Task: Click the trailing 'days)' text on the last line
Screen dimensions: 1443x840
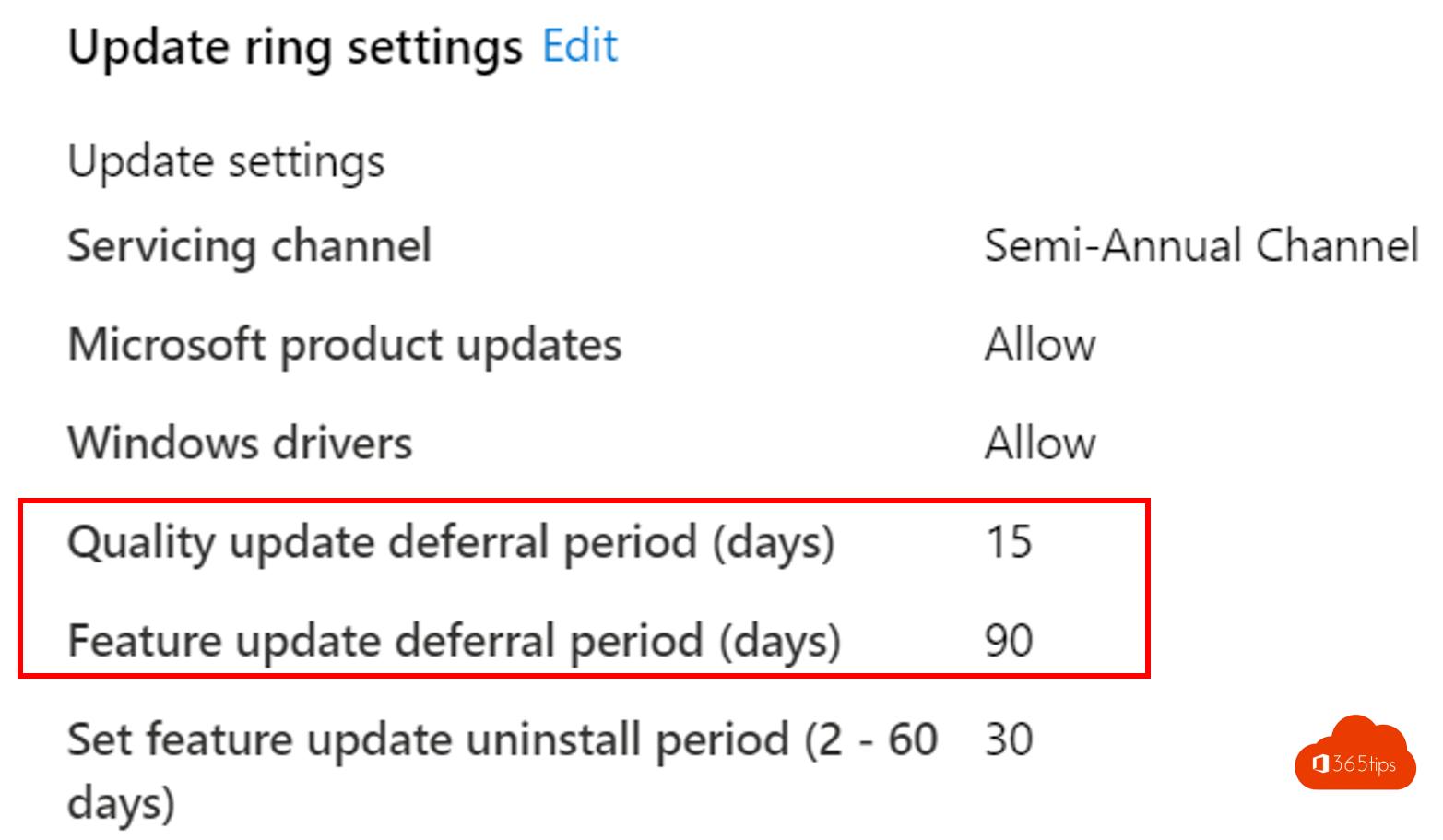Action: click(x=121, y=803)
